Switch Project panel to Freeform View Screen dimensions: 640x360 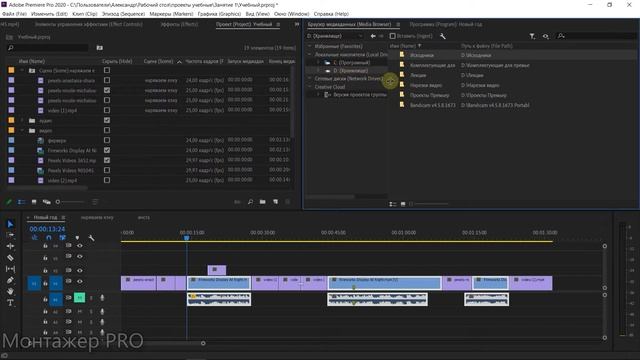coord(47,202)
